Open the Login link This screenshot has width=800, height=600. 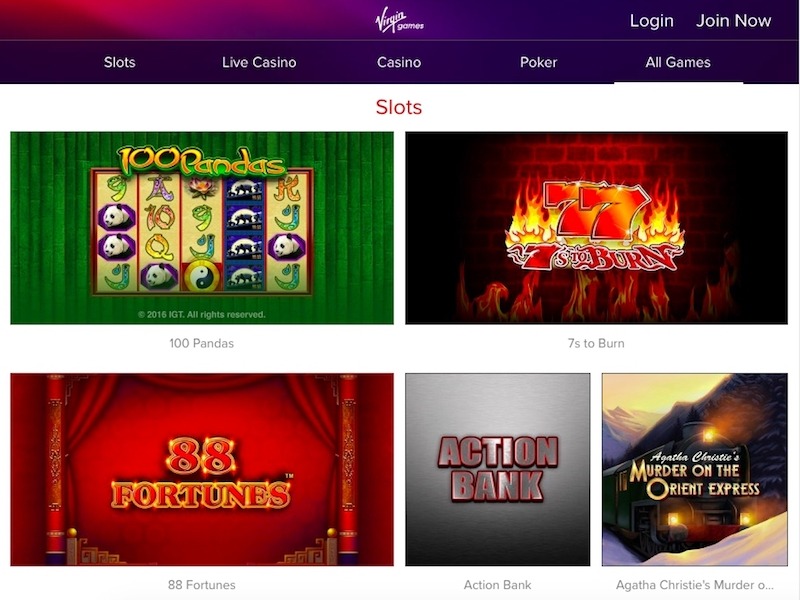[x=652, y=20]
